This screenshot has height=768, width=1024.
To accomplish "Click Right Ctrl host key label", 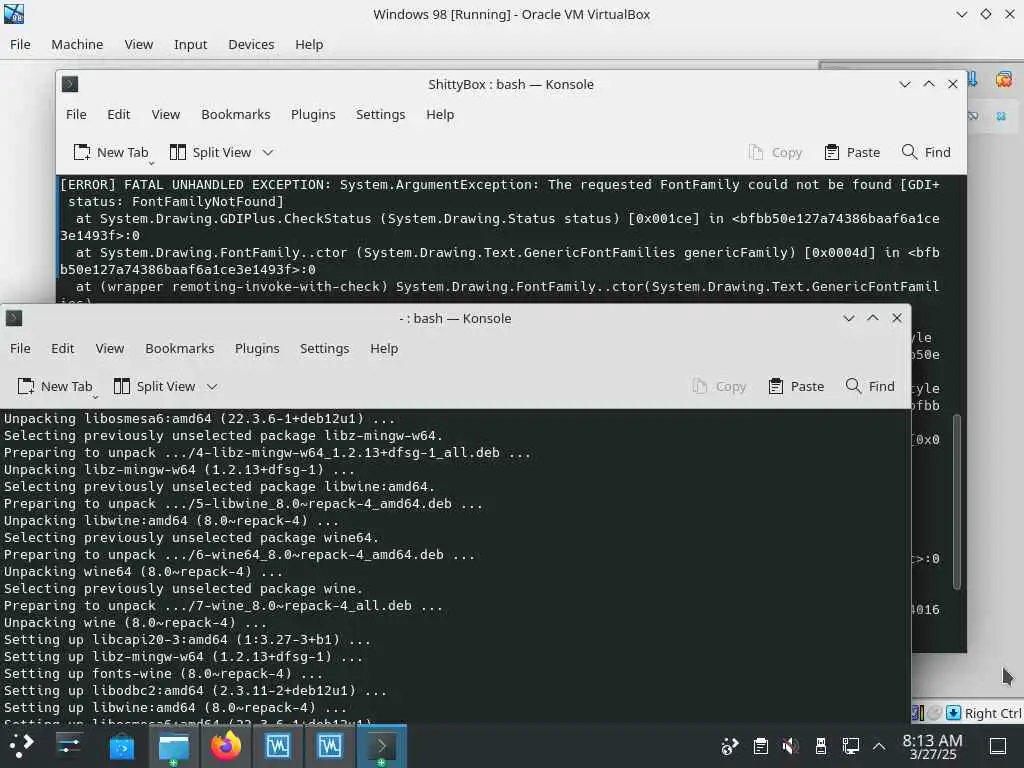I will (993, 713).
